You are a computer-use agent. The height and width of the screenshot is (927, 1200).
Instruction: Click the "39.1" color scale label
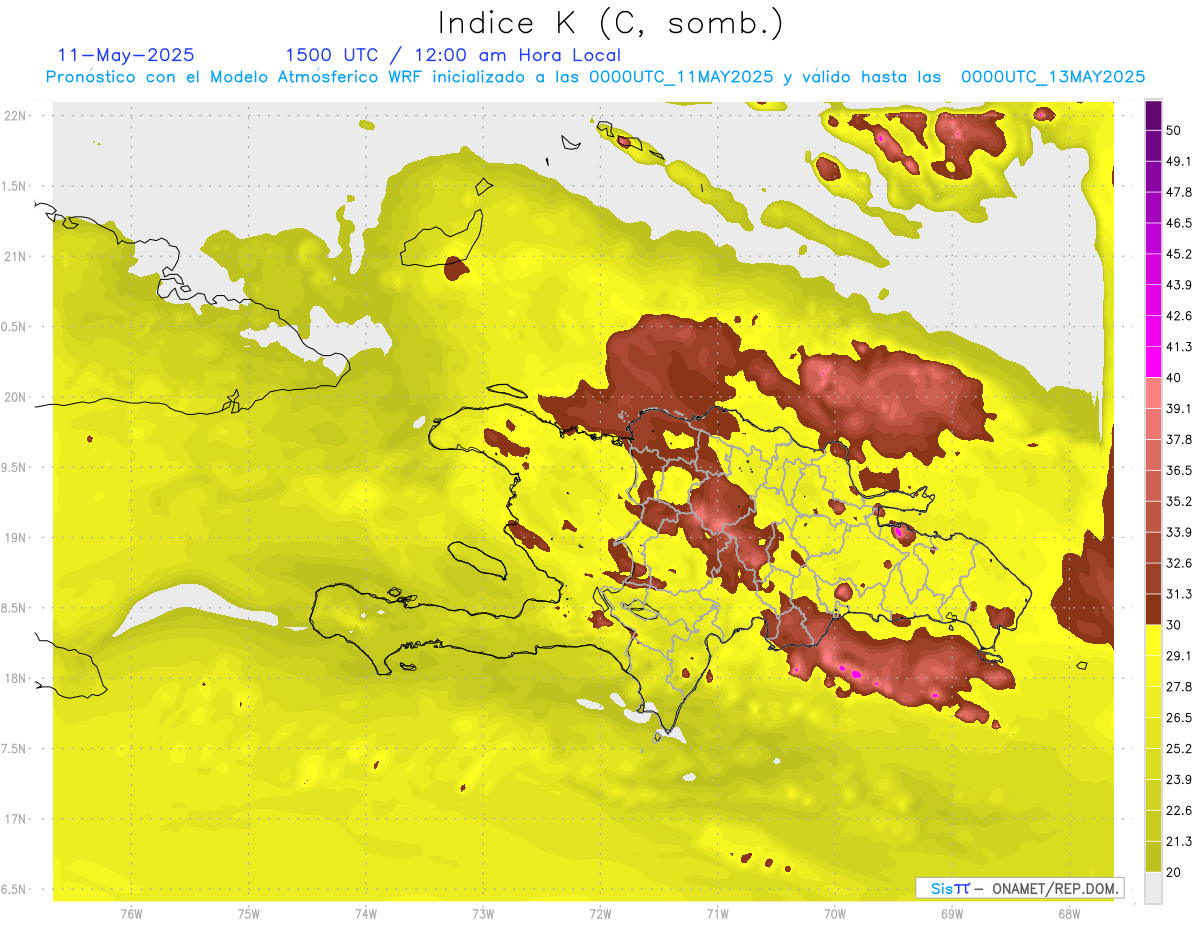pyautogui.click(x=1179, y=408)
